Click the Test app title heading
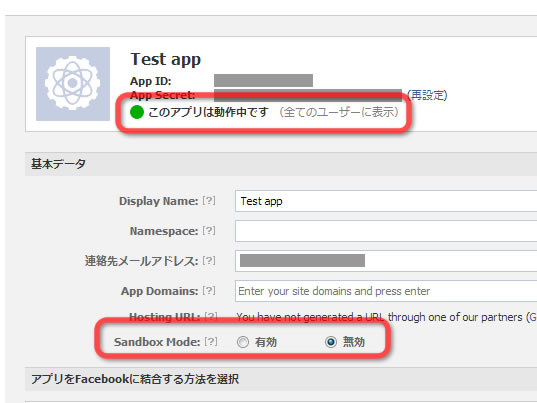 coord(166,60)
